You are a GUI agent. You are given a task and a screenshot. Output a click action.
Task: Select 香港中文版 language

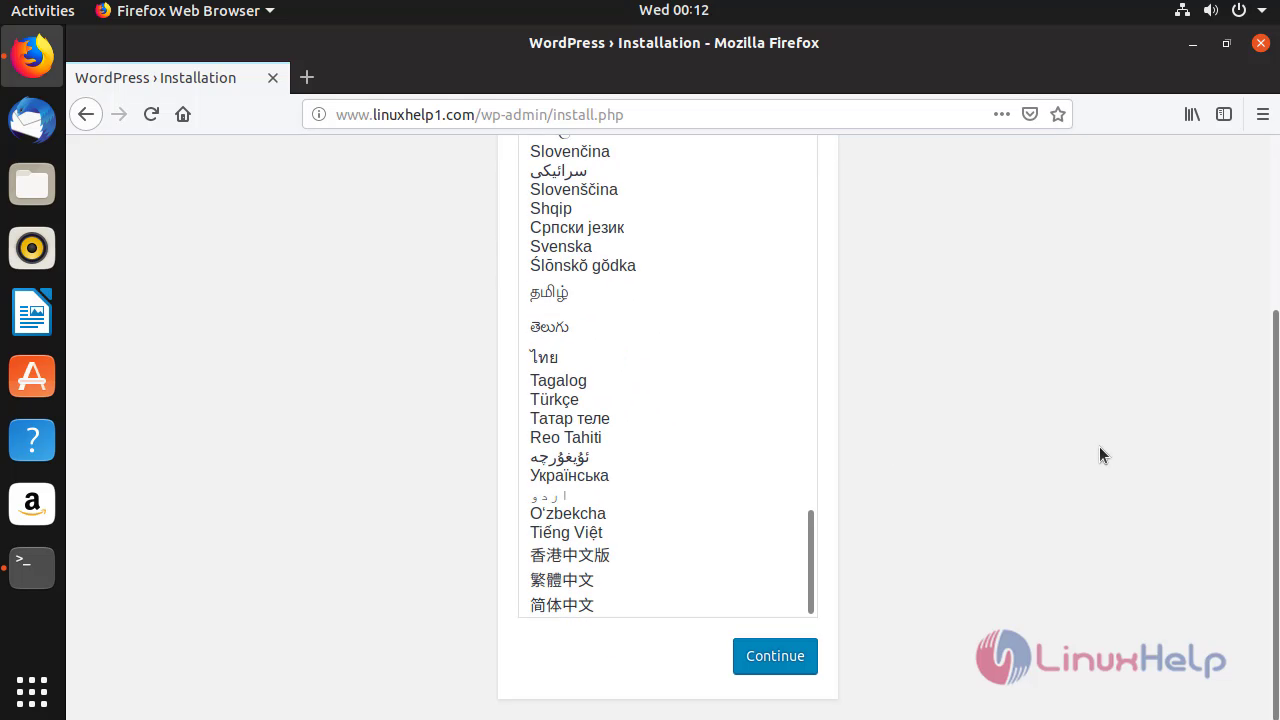570,555
